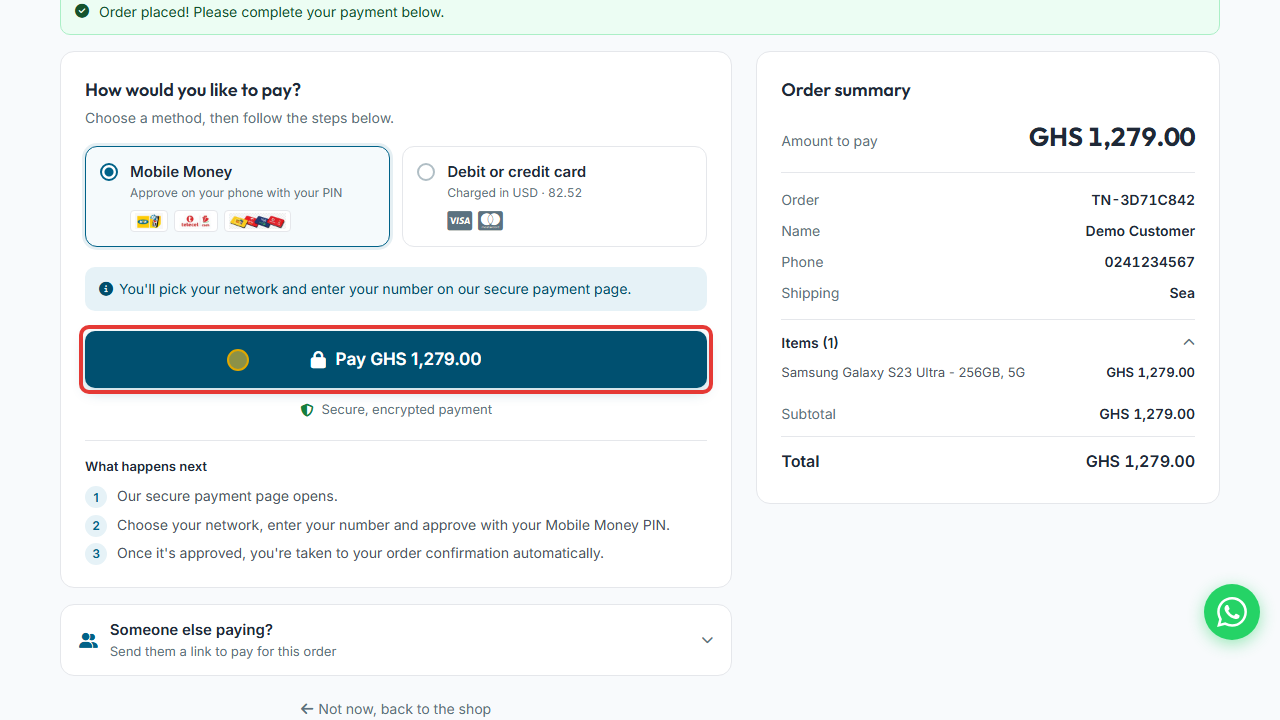Viewport: 1280px width, 720px height.
Task: Click the back arrow before Not now
Action: 307,709
